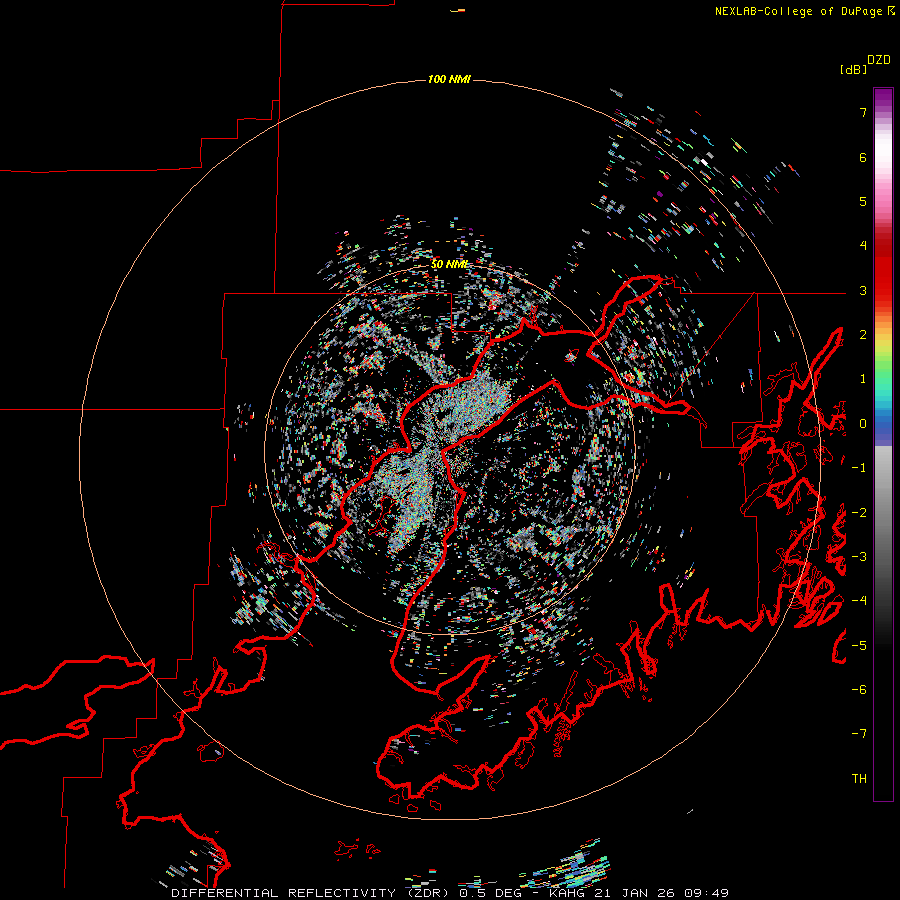Click the [dB] unit label
The image size is (900, 900).
pyautogui.click(x=854, y=69)
